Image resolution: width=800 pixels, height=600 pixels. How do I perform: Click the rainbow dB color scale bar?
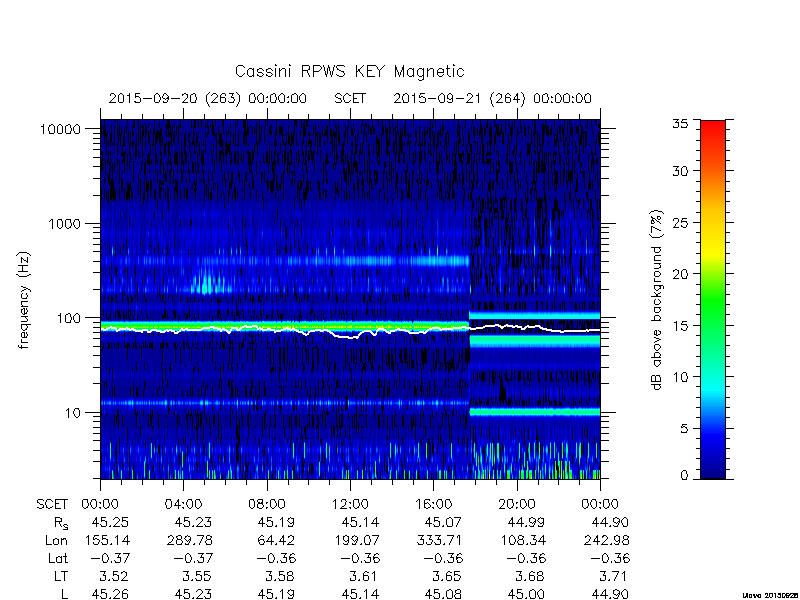point(713,299)
